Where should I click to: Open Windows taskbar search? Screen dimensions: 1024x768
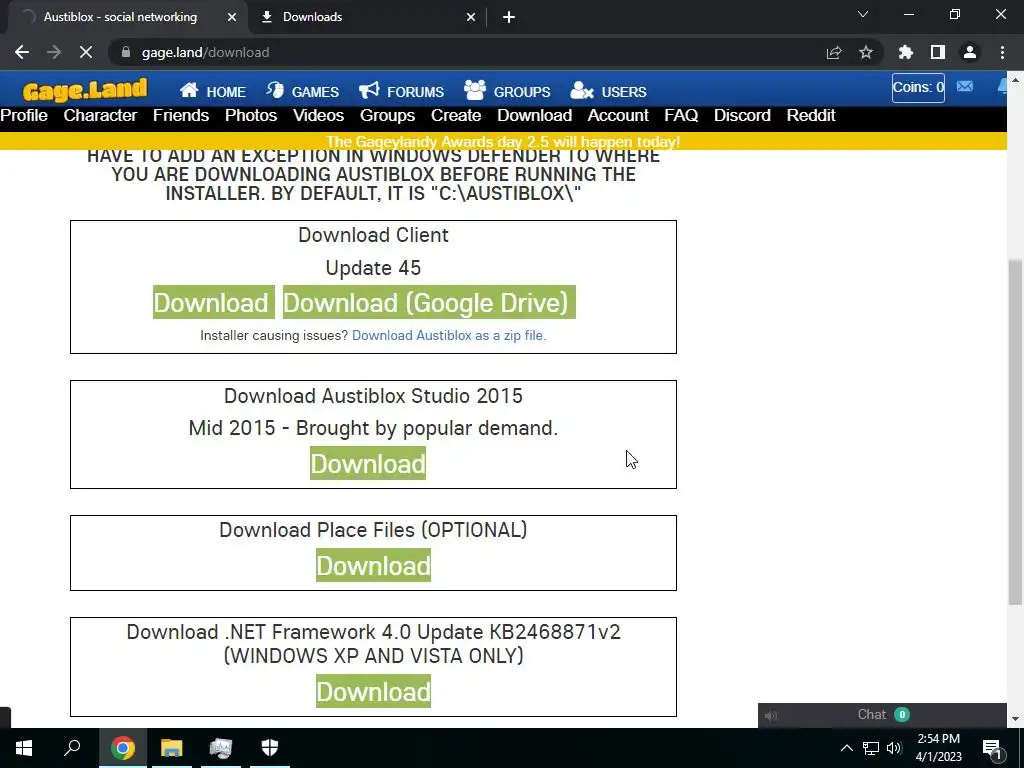click(x=72, y=748)
